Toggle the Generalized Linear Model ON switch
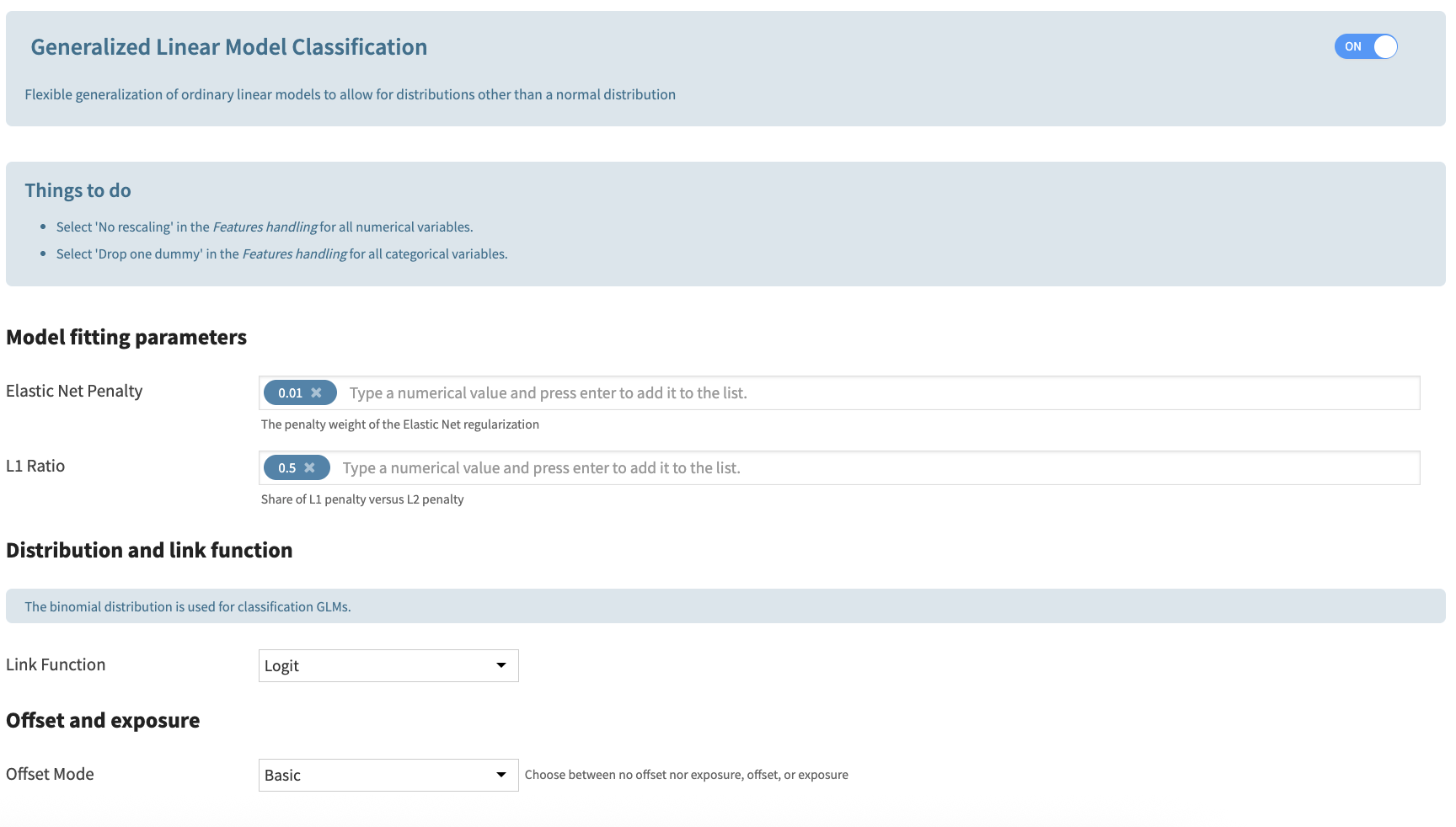The image size is (1456, 827). click(1365, 47)
